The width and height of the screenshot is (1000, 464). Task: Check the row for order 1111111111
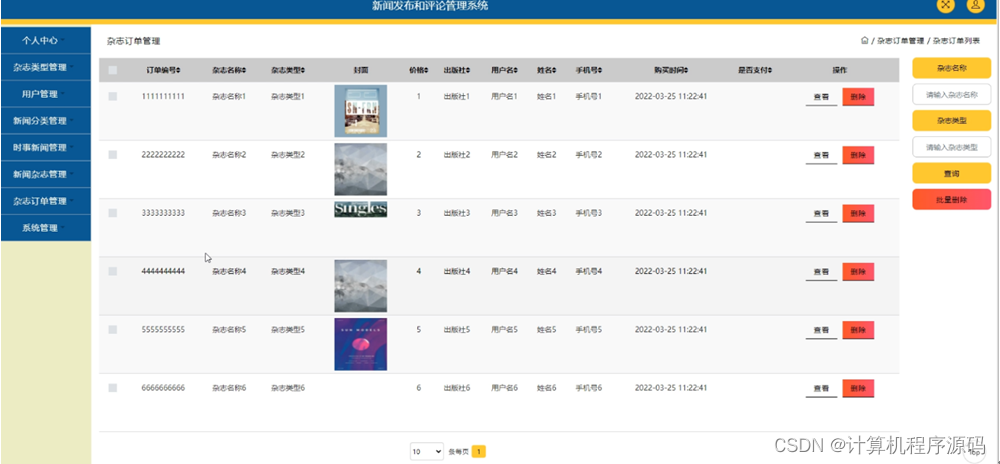[113, 96]
